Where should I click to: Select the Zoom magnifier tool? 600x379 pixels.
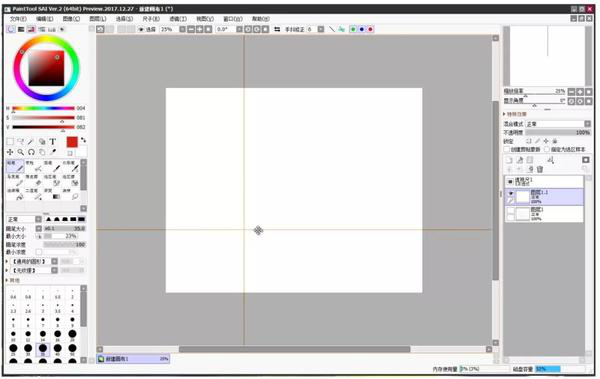21,152
